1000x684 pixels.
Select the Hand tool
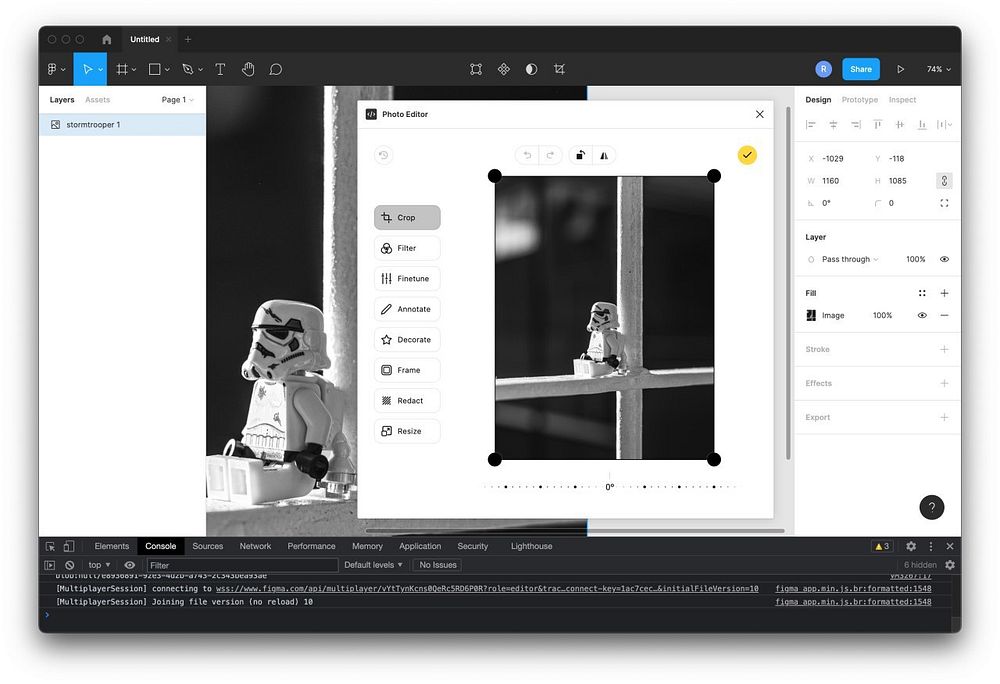248,69
